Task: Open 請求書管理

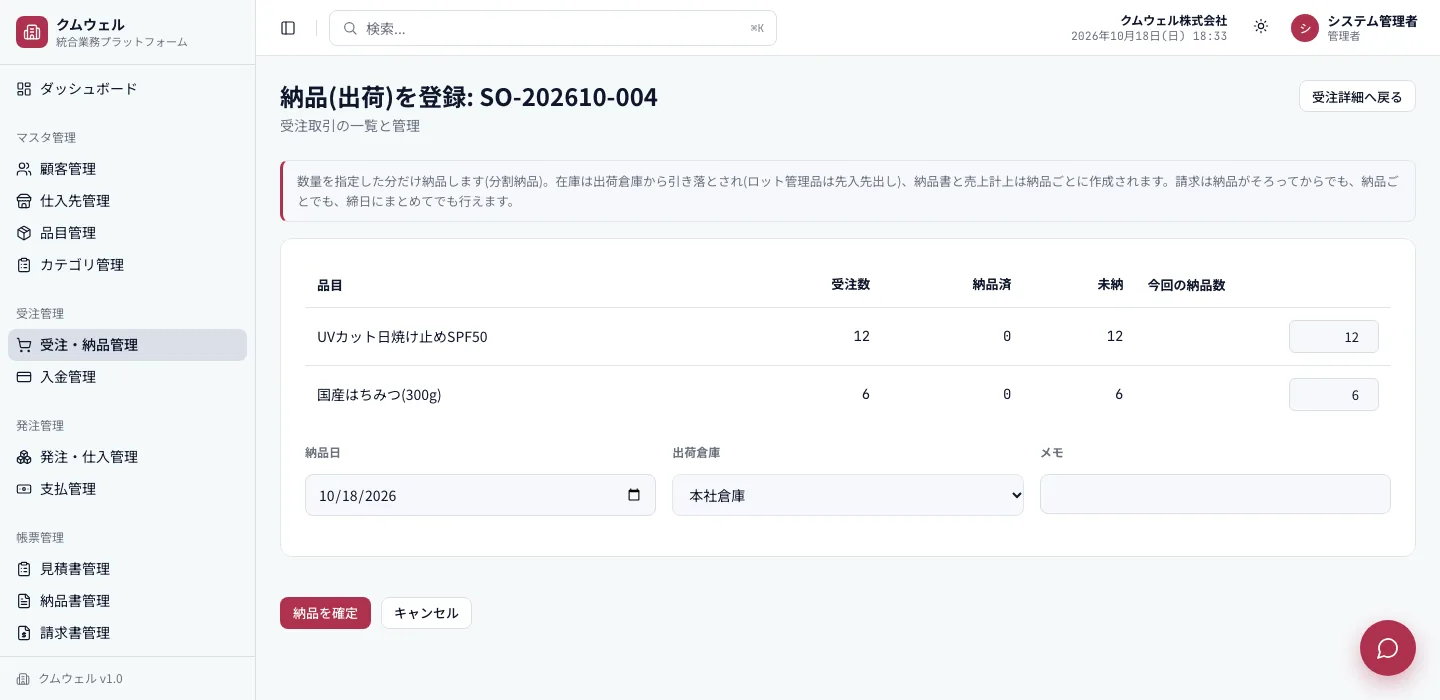Action: click(x=127, y=633)
